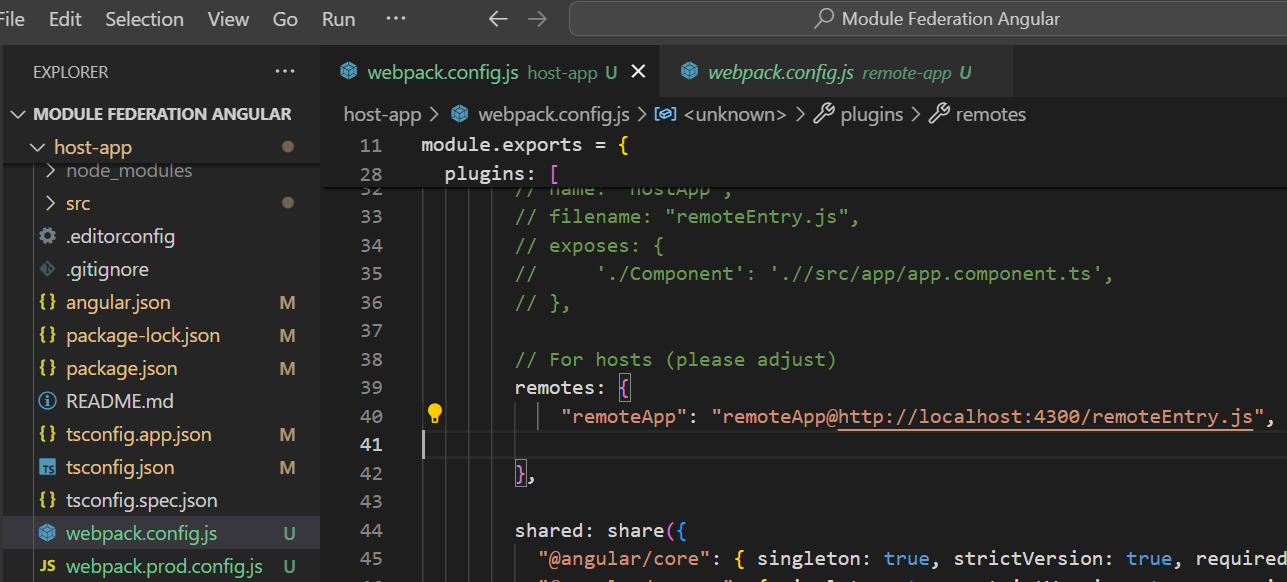The image size is (1287, 582).
Task: Expand the node_modules folder
Action: (128, 171)
